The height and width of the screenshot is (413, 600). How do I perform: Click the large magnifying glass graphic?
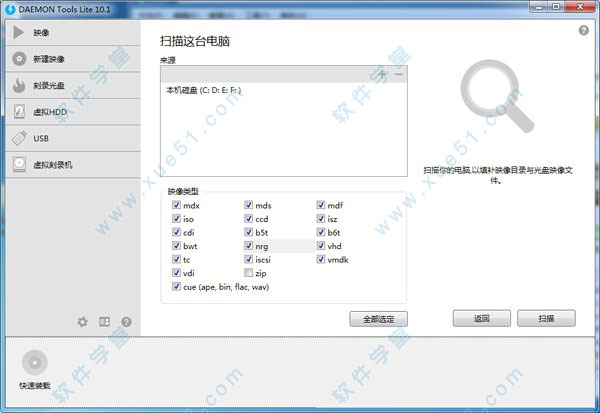(x=496, y=96)
